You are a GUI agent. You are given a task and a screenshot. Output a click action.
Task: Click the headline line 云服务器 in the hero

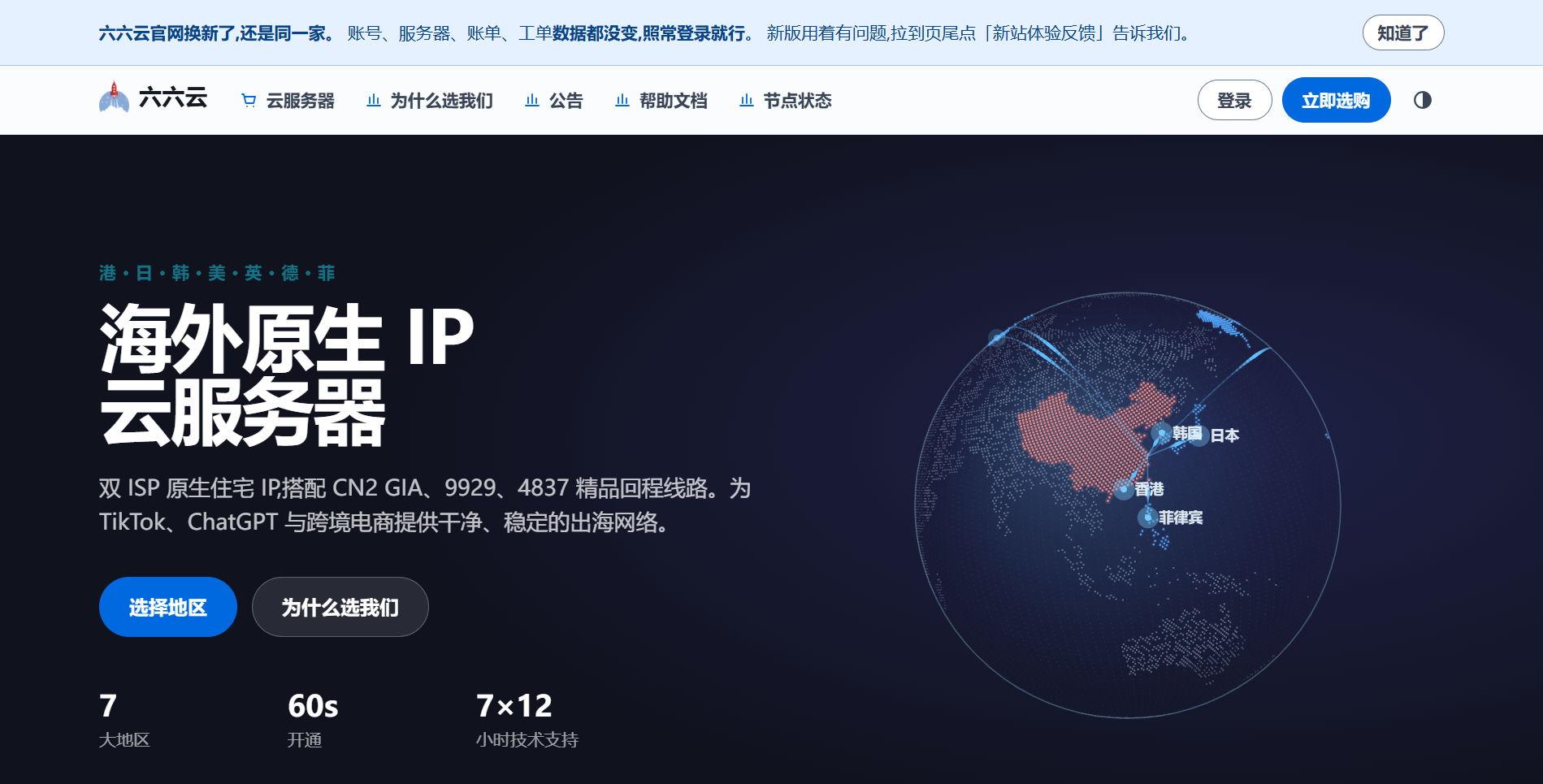[x=242, y=413]
